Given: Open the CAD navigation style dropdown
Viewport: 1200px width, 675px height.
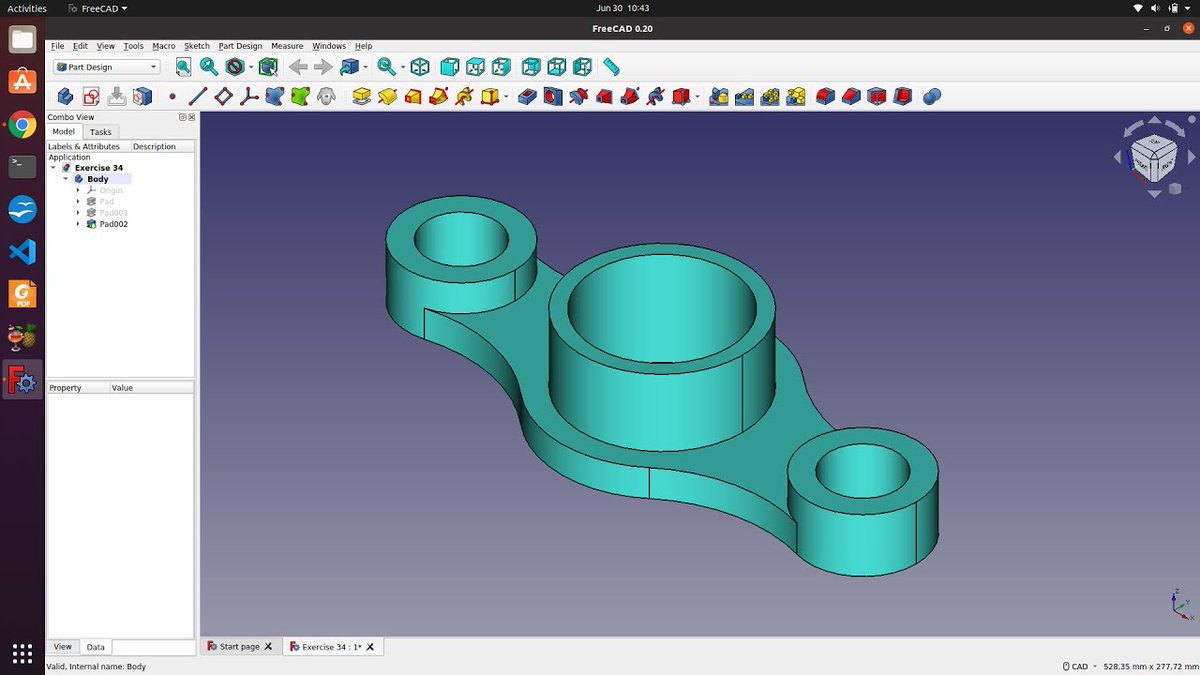Looking at the screenshot, I should [1080, 666].
